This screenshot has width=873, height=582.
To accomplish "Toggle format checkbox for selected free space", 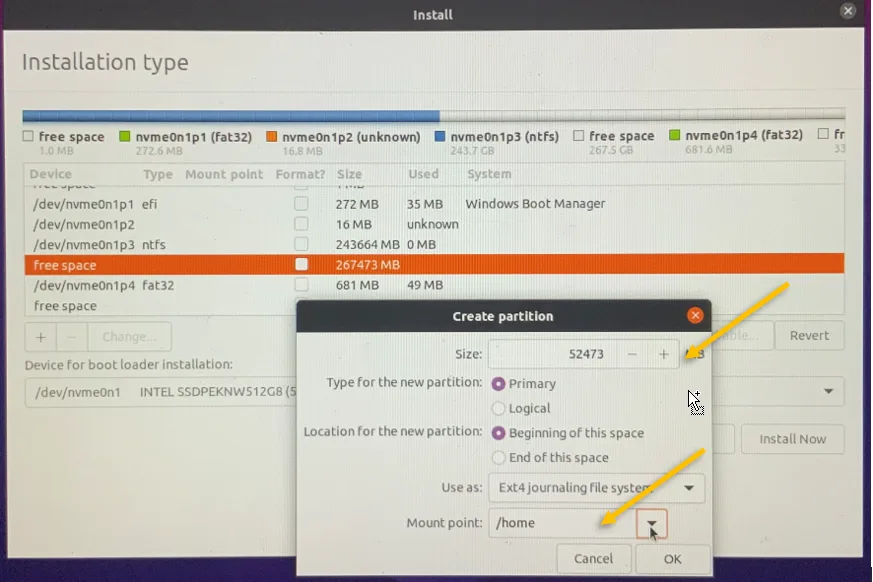I will click(x=301, y=265).
